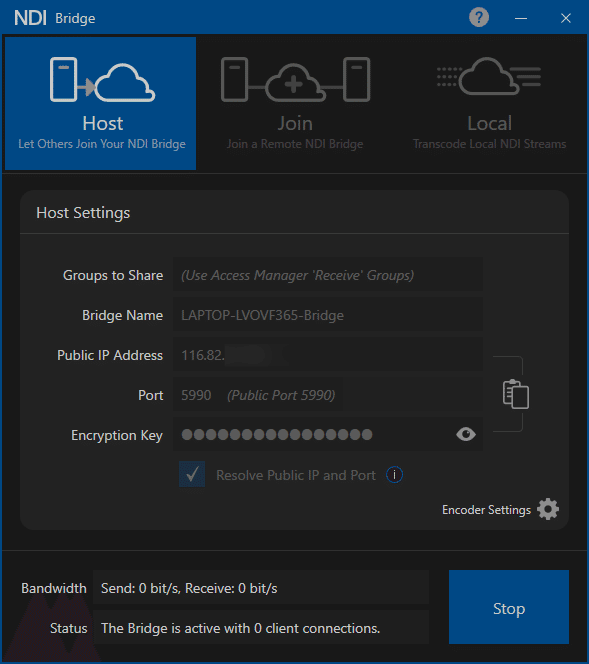589x664 pixels.
Task: Close the NDI Bridge window
Action: pos(566,18)
